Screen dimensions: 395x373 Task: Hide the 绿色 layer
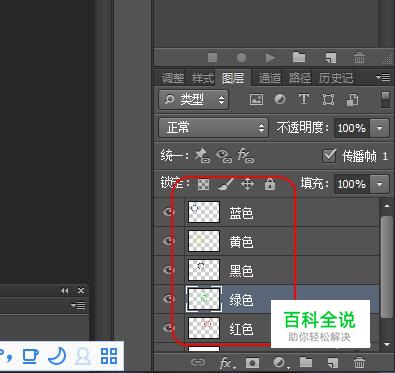click(169, 299)
